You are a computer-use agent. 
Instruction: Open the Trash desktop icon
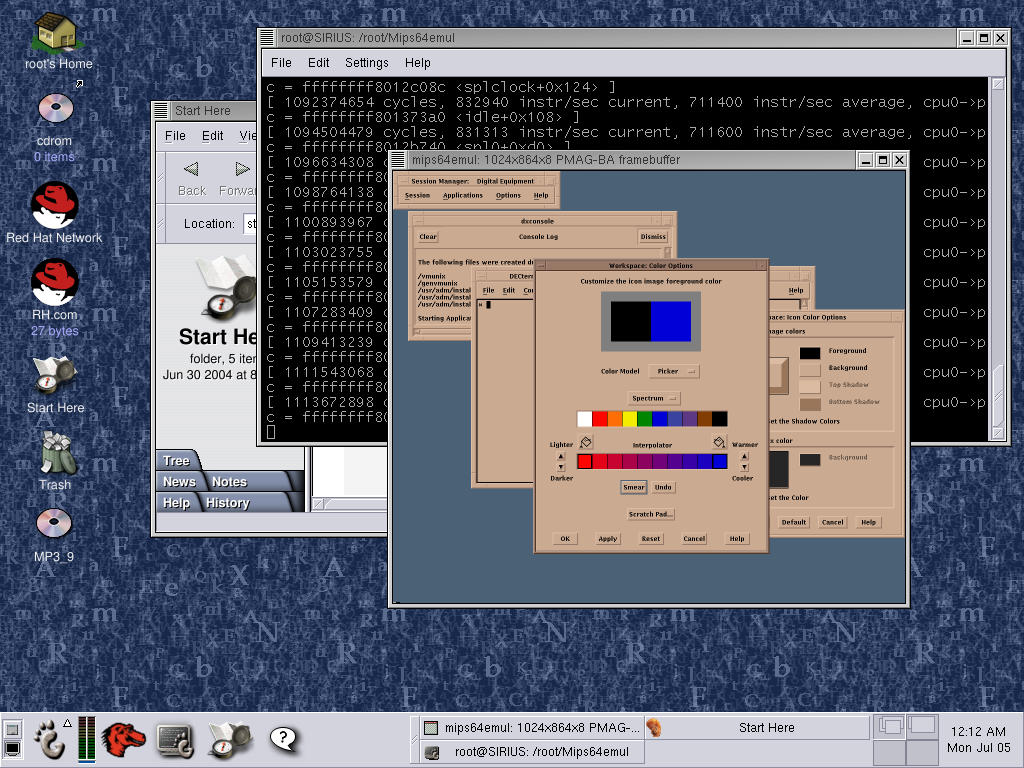(x=55, y=454)
